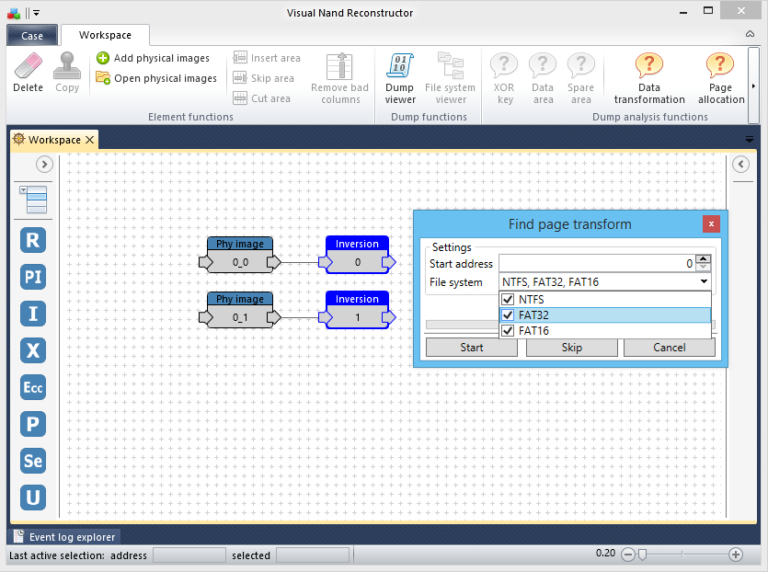Select the Inversion 1 node
Image resolution: width=768 pixels, height=572 pixels.
tap(357, 310)
